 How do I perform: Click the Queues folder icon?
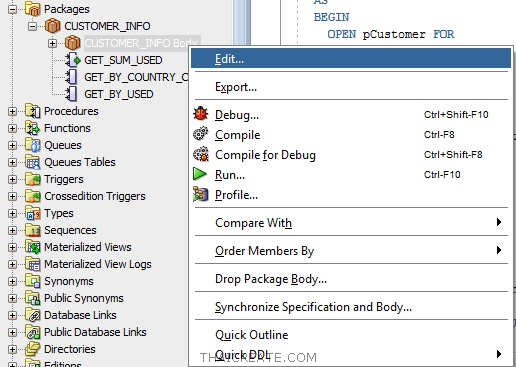(x=33, y=145)
